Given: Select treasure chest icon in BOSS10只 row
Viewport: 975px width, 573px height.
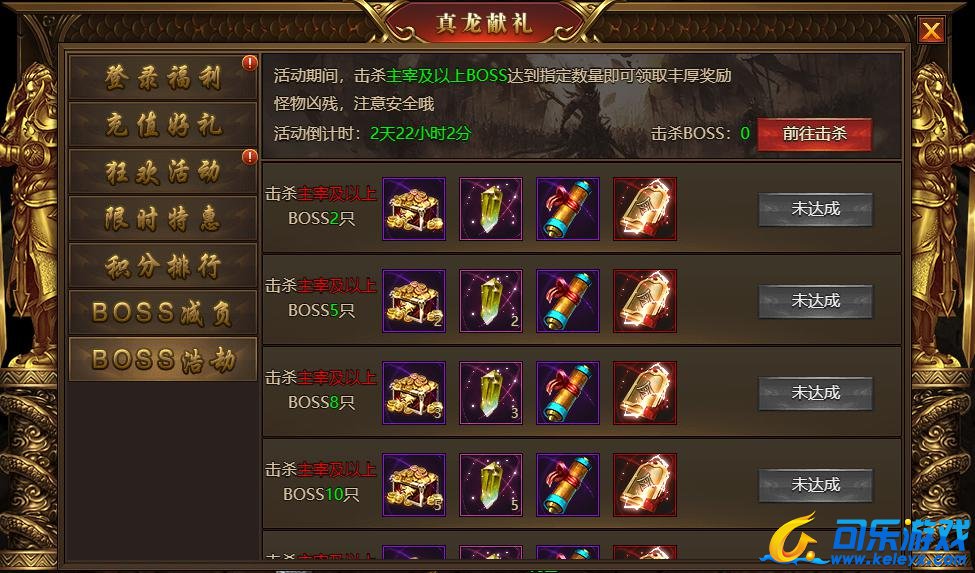Looking at the screenshot, I should click(414, 485).
